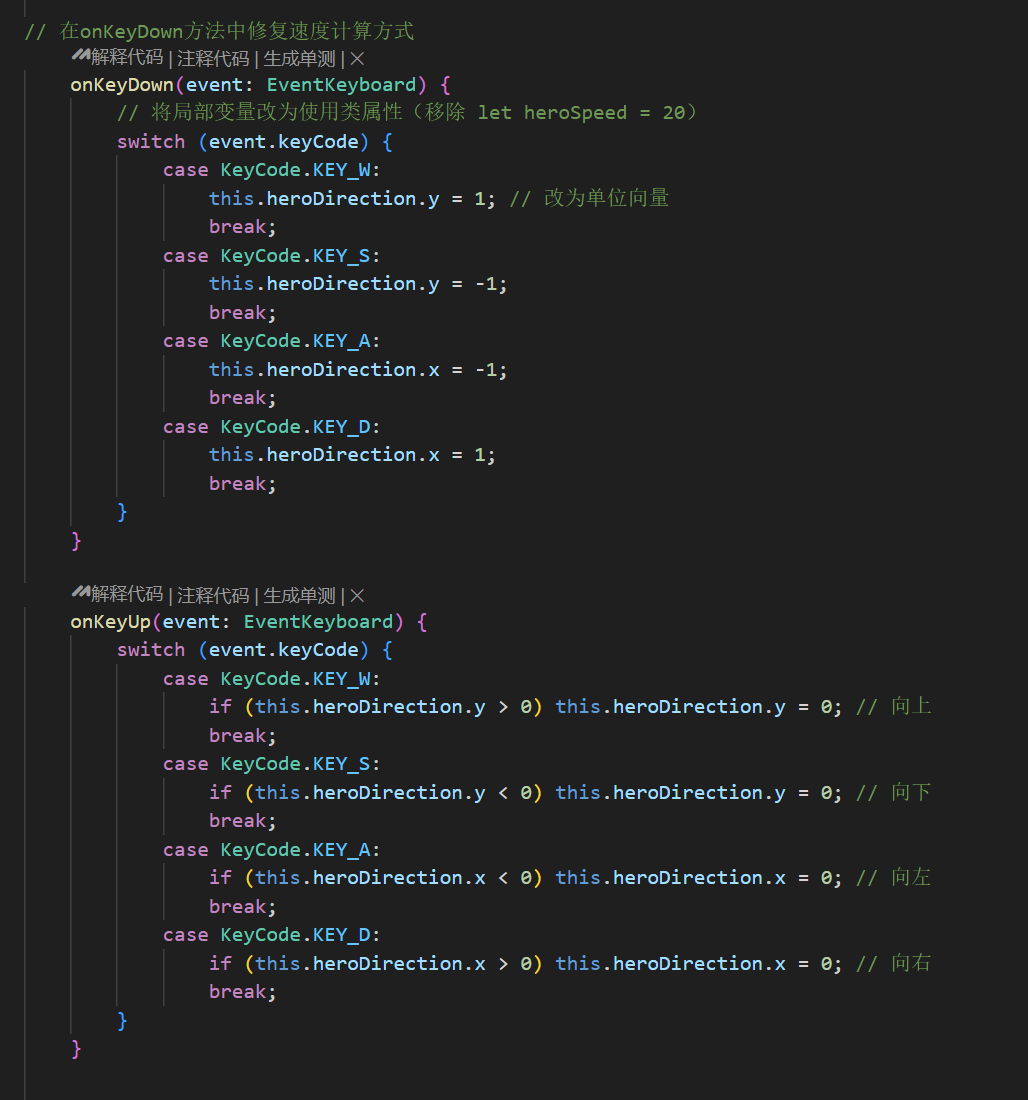Image resolution: width=1028 pixels, height=1100 pixels.
Task: Click the AI logo icon above onKeyUp
Action: coord(81,592)
